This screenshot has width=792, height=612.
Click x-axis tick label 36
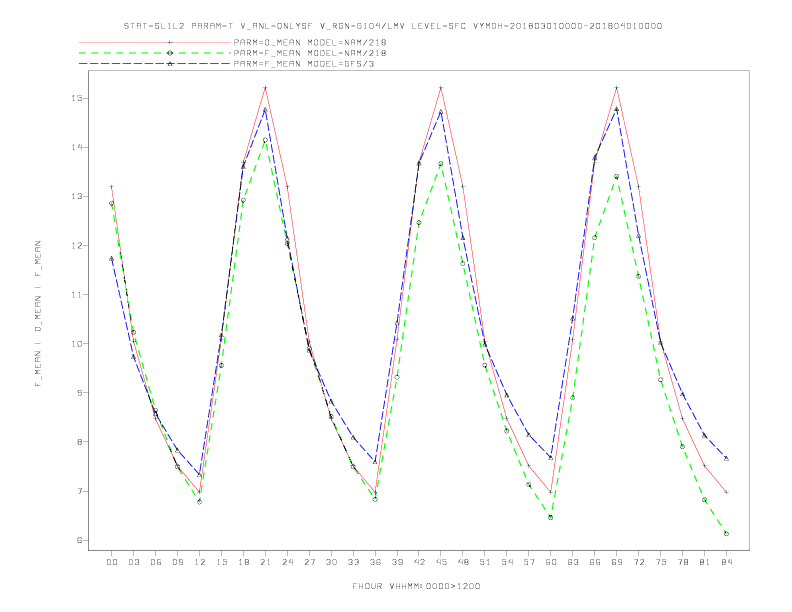click(x=375, y=562)
